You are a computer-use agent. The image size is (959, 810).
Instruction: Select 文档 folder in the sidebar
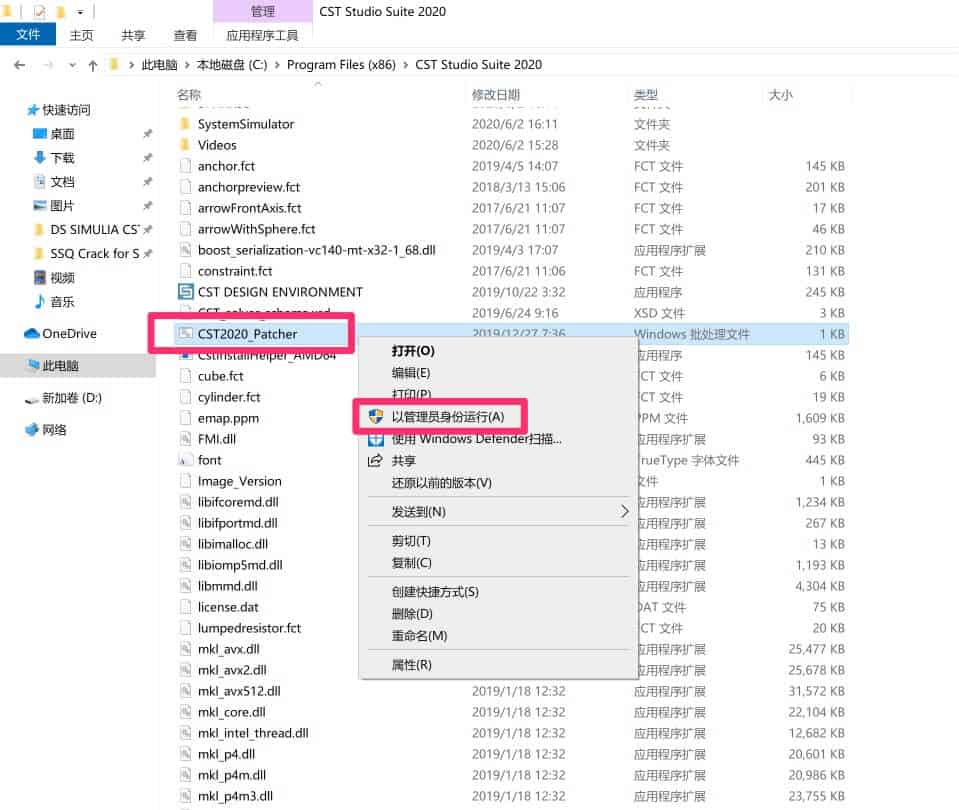tap(62, 182)
